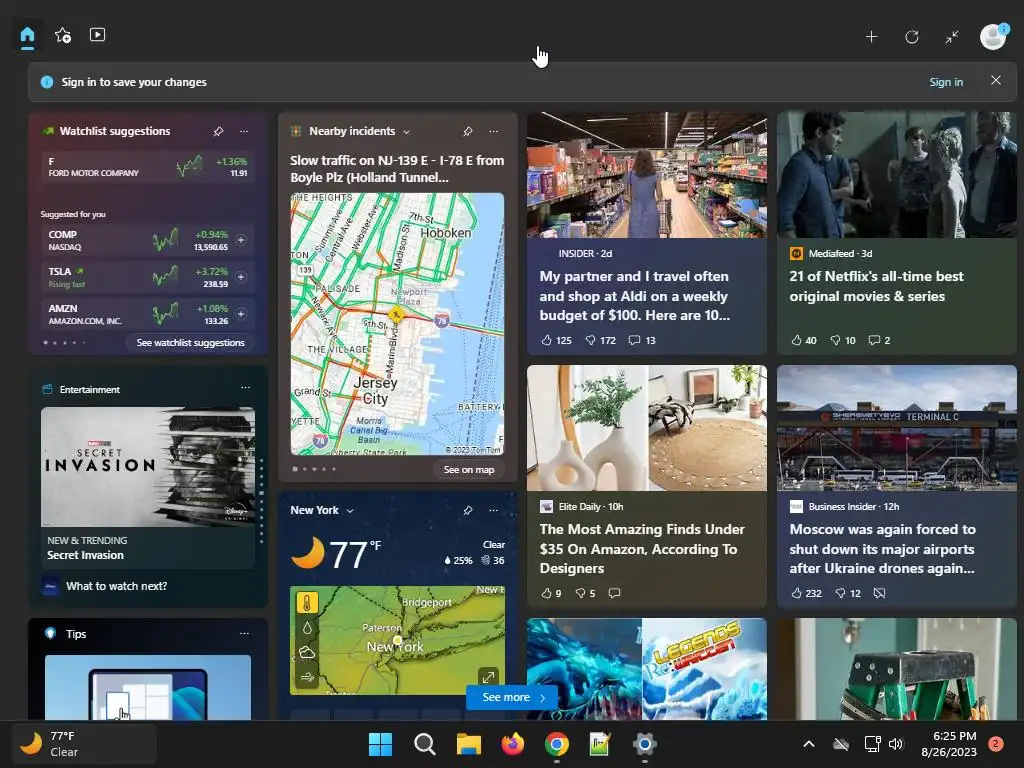Select temperature layer on weather map
This screenshot has width=1024, height=768.
pos(307,602)
